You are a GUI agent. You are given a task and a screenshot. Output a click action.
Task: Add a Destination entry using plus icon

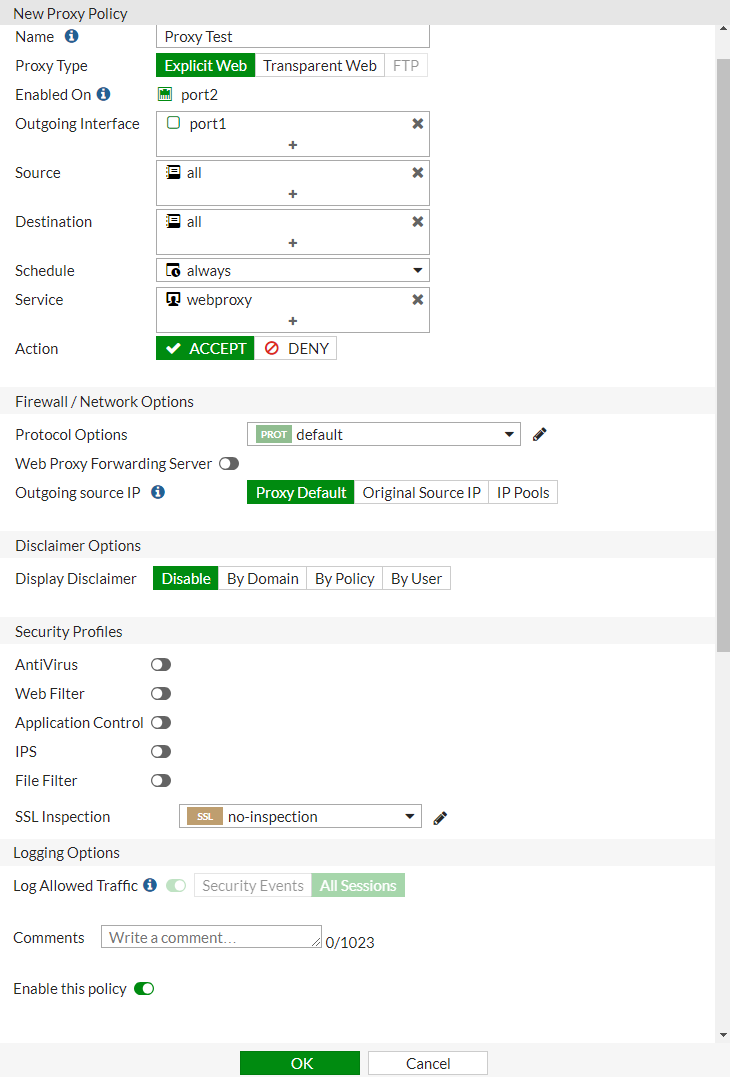pos(292,241)
